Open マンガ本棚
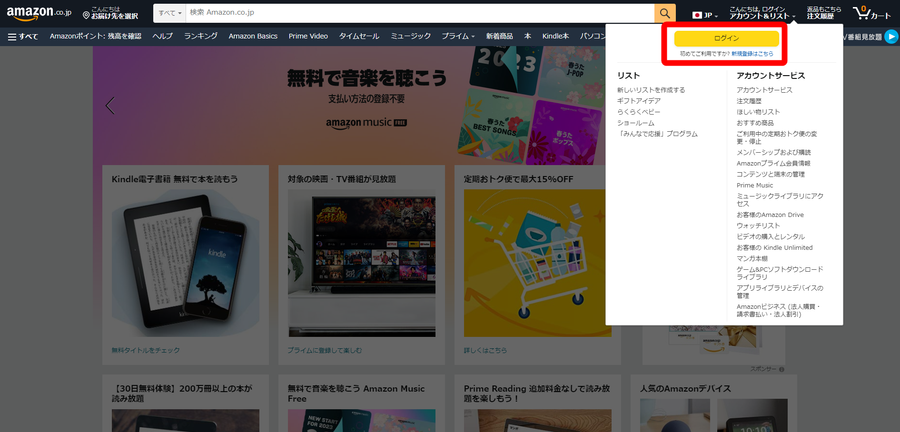The height and width of the screenshot is (432, 900). tap(752, 259)
